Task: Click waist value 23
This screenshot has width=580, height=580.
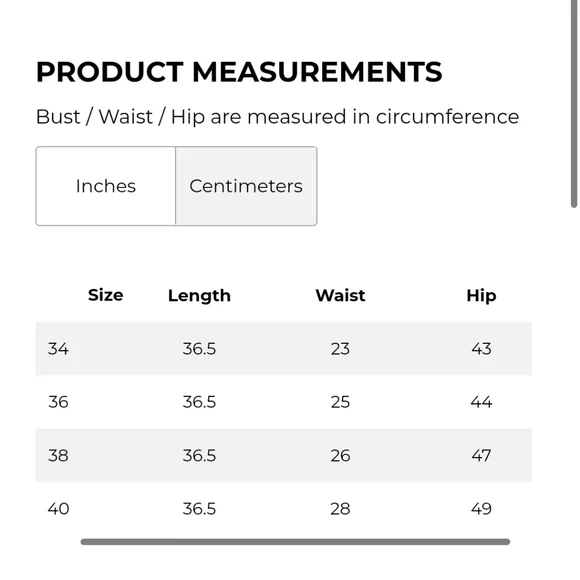Action: (340, 349)
